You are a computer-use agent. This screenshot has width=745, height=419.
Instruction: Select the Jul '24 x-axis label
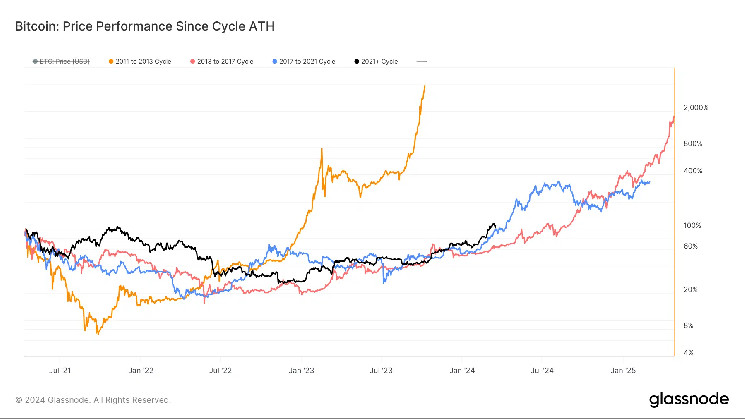541,369
